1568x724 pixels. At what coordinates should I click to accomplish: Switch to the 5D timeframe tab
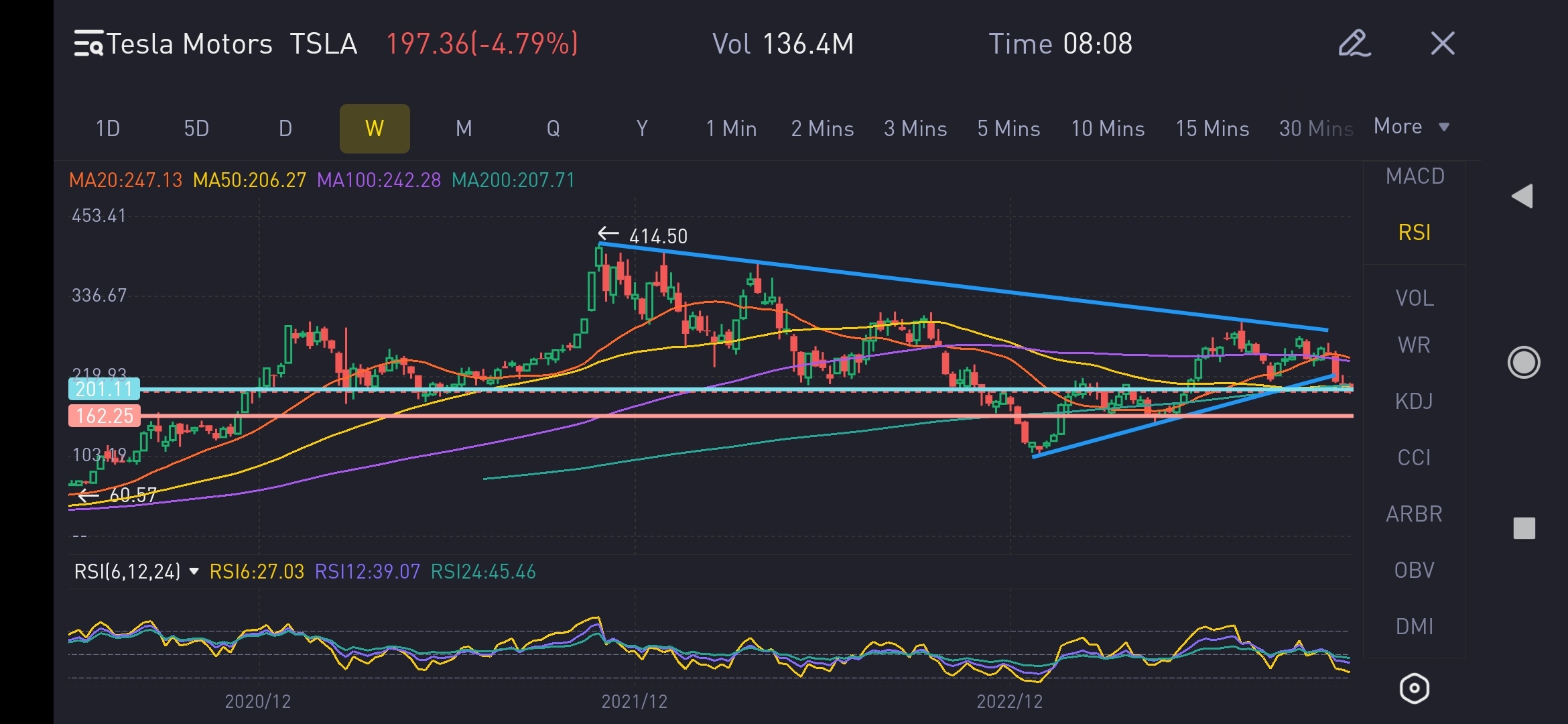(196, 128)
